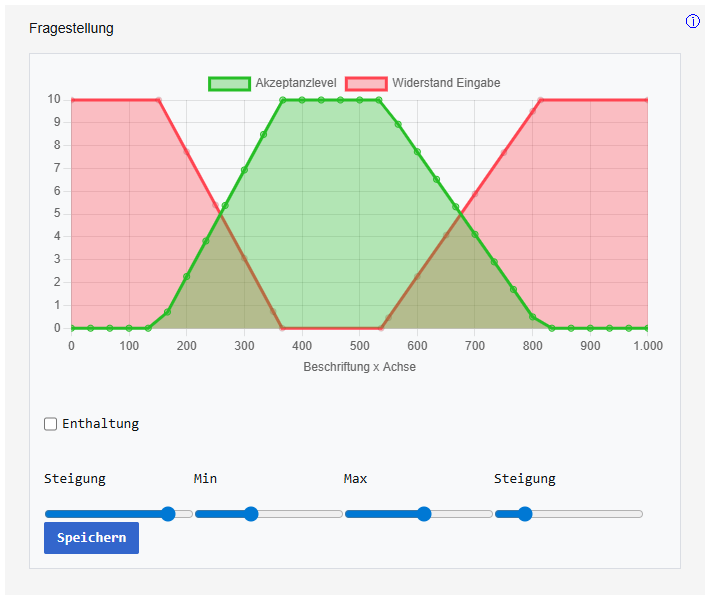Enable the Enthaltung checkbox

pos(51,424)
